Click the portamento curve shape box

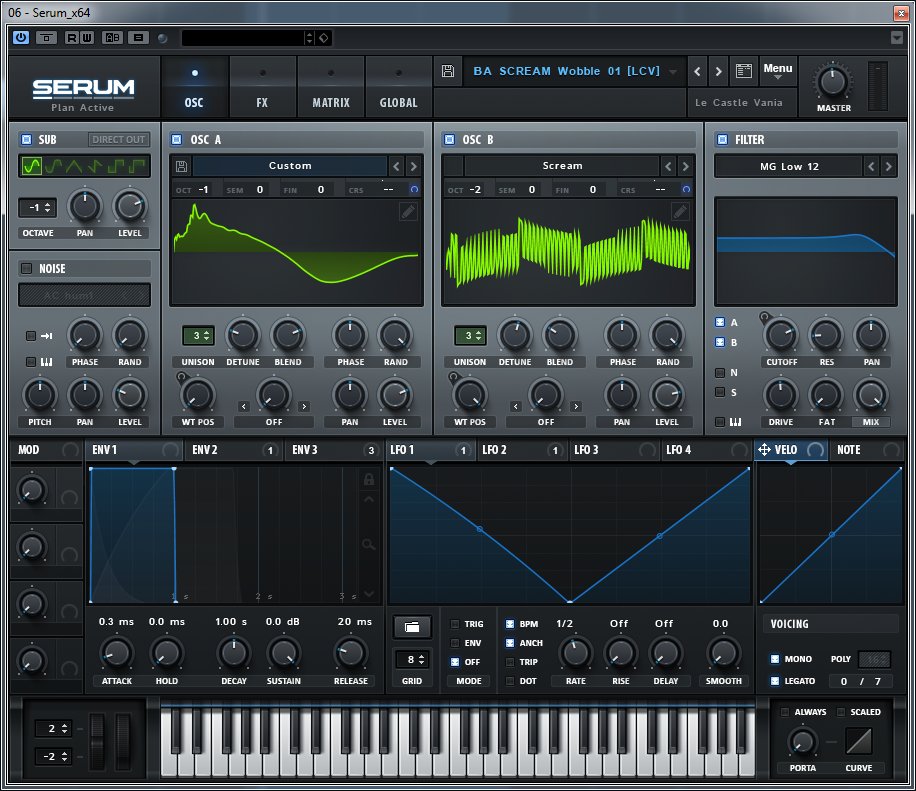859,741
